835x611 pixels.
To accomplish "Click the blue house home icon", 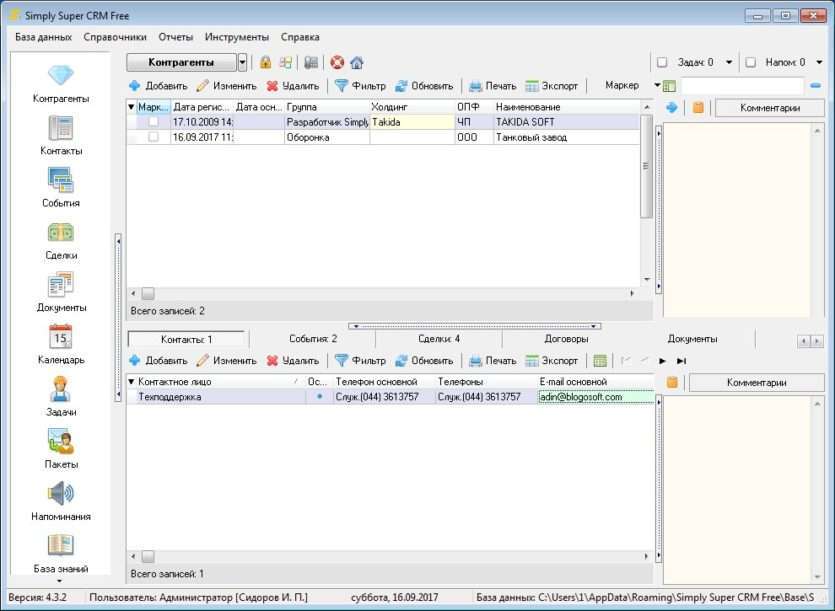I will (357, 62).
